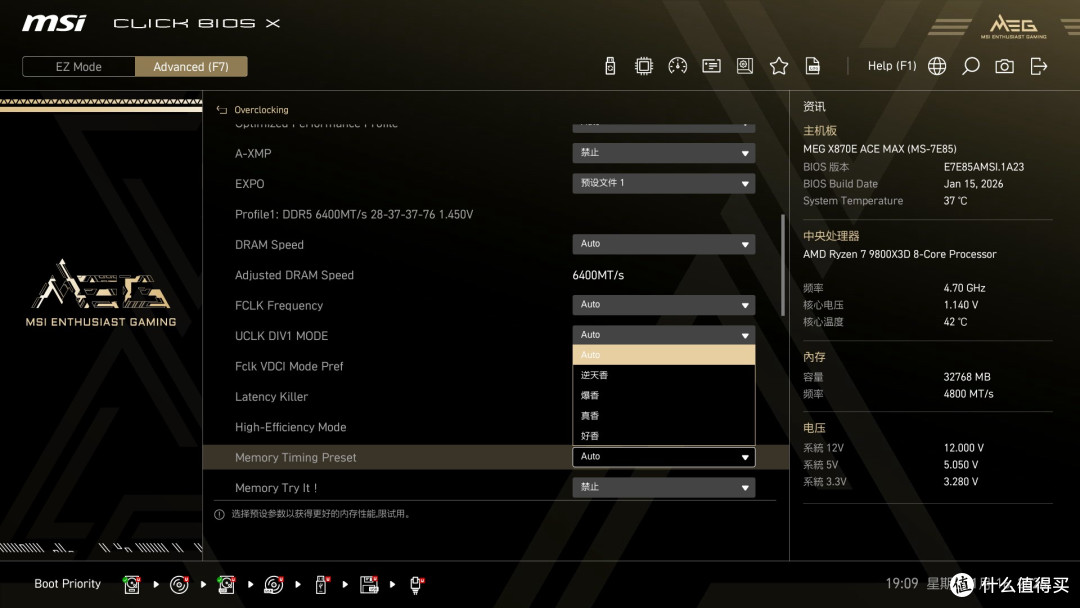Open the UCLK DIV1 MODE dropdown
Image resolution: width=1080 pixels, height=608 pixels.
(663, 335)
